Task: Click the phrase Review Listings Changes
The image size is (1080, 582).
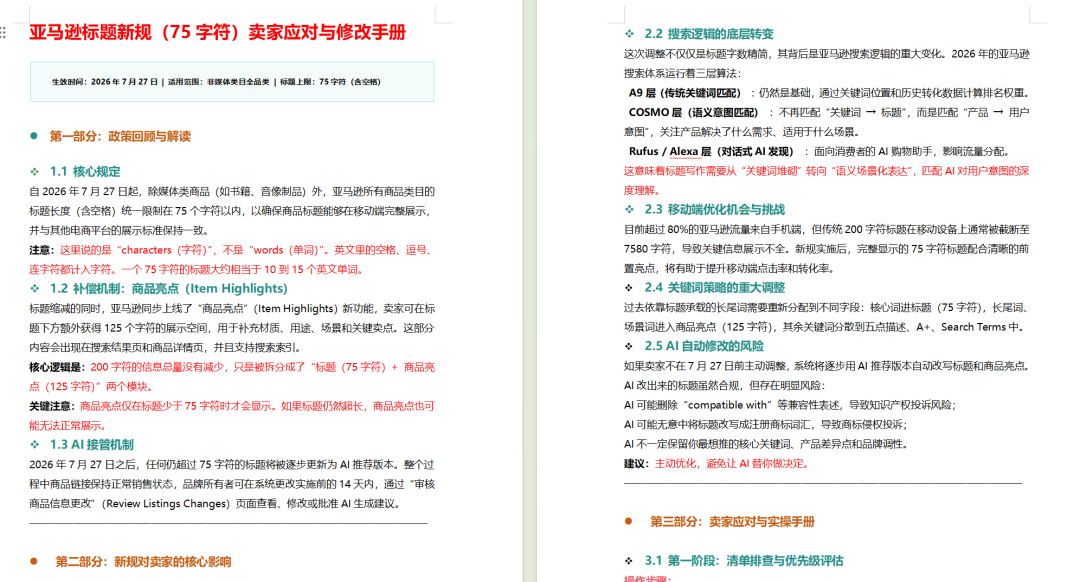Action: tap(168, 503)
